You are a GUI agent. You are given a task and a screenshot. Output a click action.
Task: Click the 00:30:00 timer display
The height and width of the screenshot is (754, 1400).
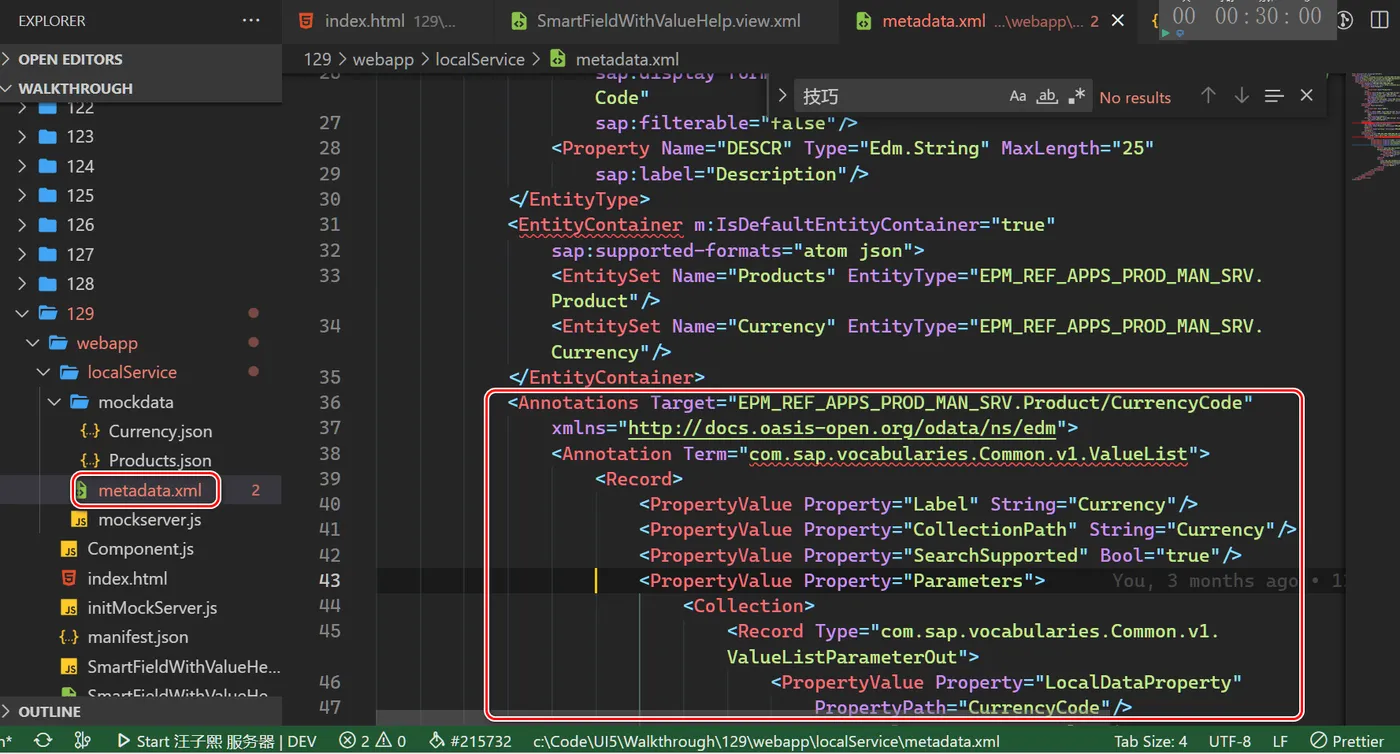click(x=1268, y=16)
